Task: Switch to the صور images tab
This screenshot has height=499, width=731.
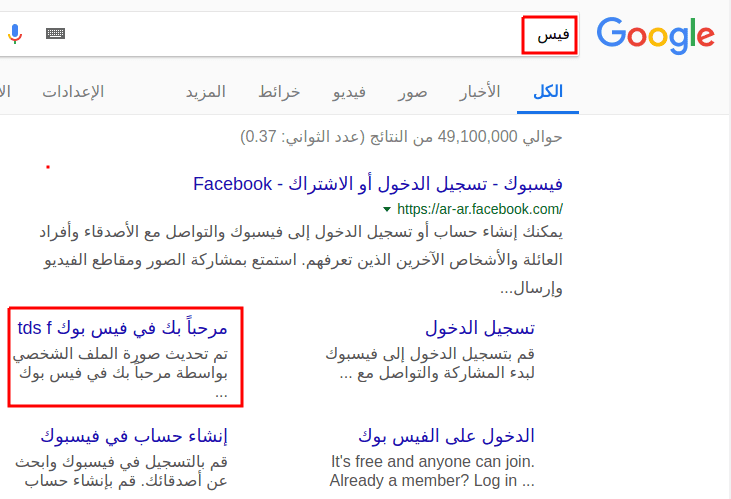Action: [412, 92]
